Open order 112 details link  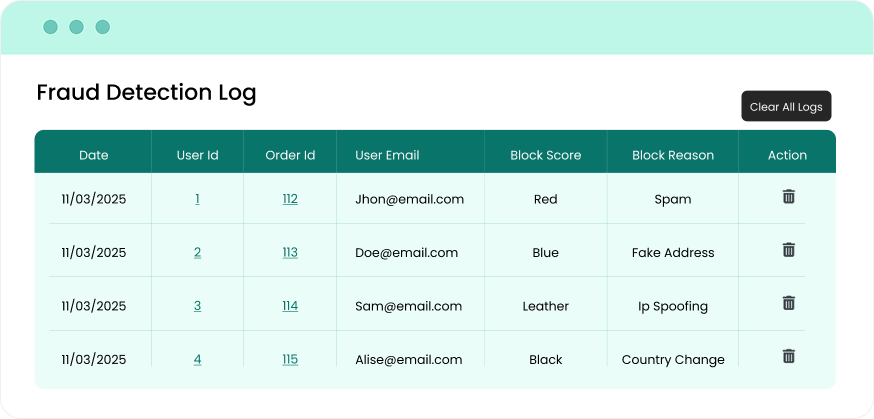(290, 199)
